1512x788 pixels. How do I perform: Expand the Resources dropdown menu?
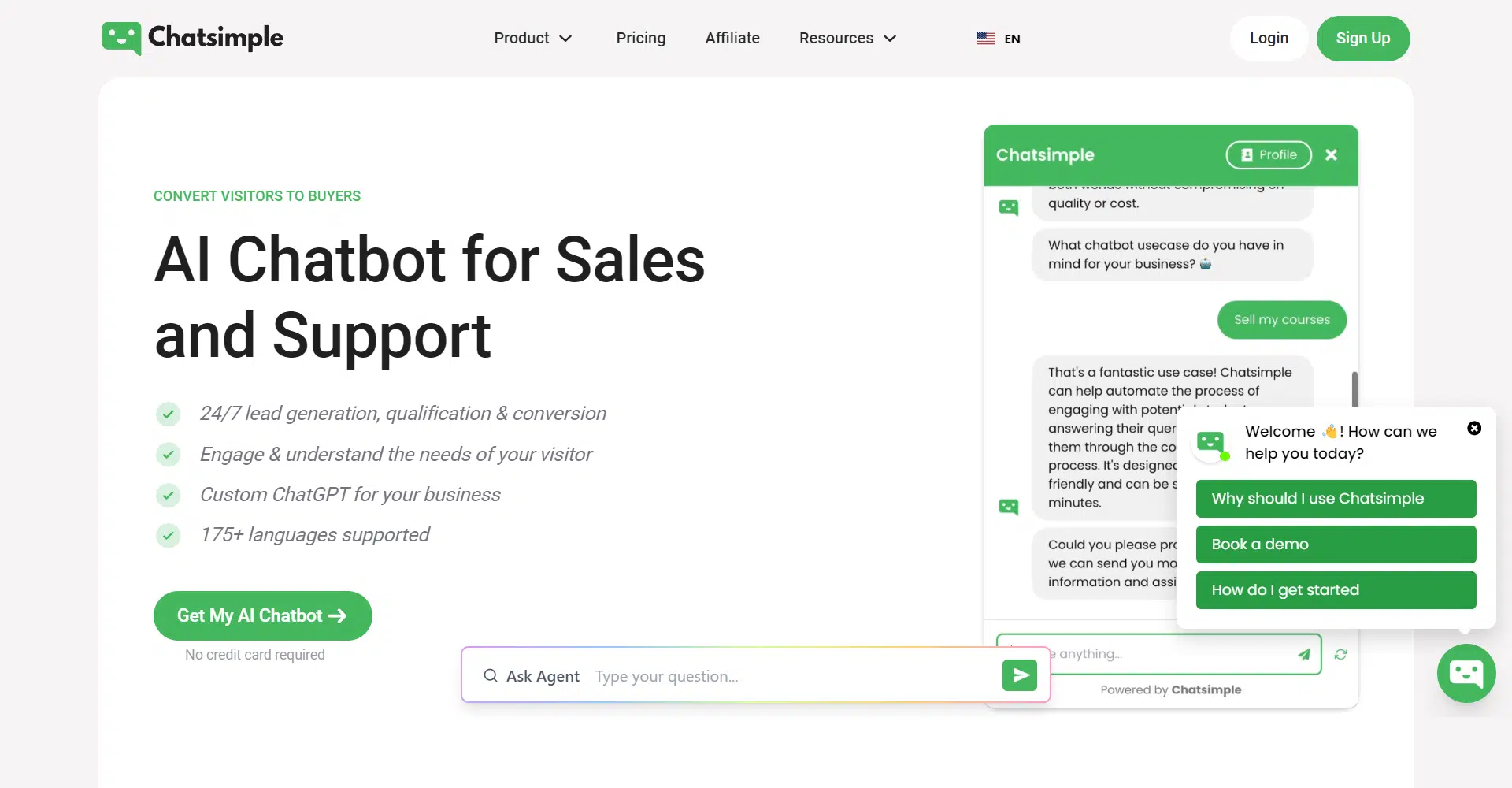(847, 38)
